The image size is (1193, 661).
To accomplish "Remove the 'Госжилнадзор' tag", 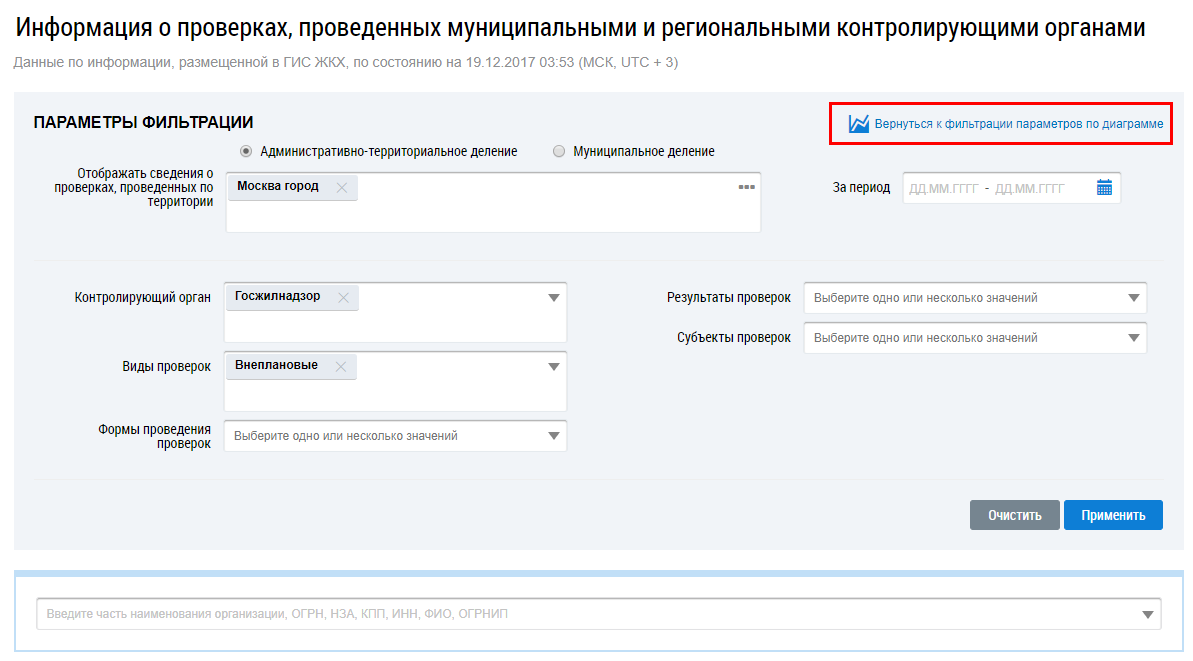I will coord(343,297).
